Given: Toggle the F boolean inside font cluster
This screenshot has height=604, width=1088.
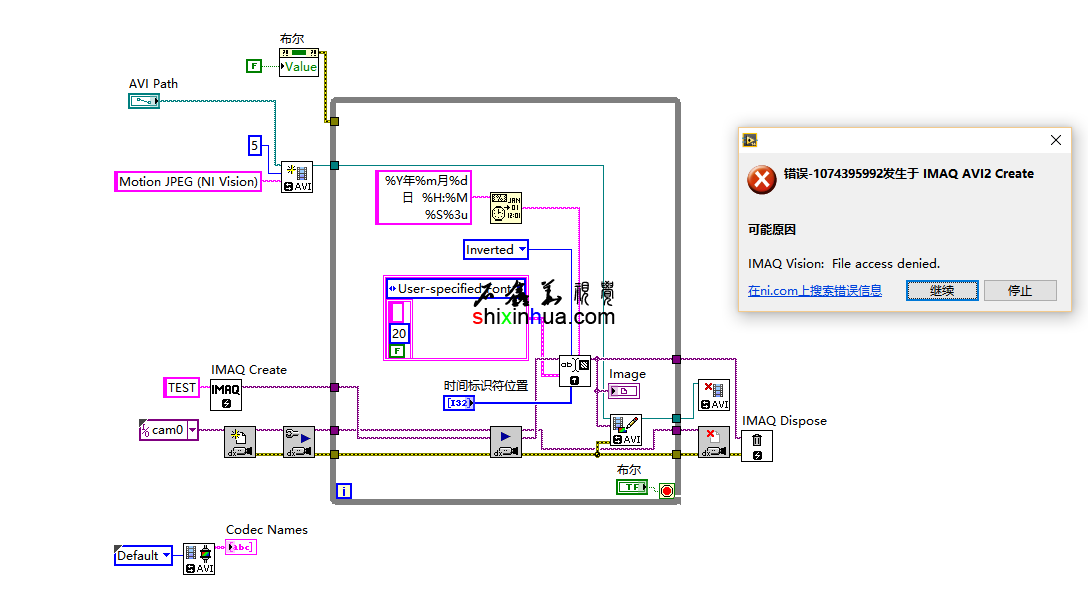Looking at the screenshot, I should pyautogui.click(x=397, y=351).
